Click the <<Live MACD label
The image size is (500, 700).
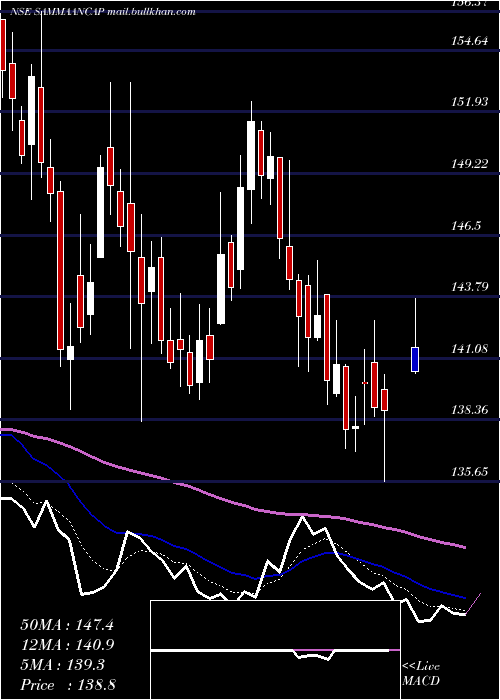point(421,673)
